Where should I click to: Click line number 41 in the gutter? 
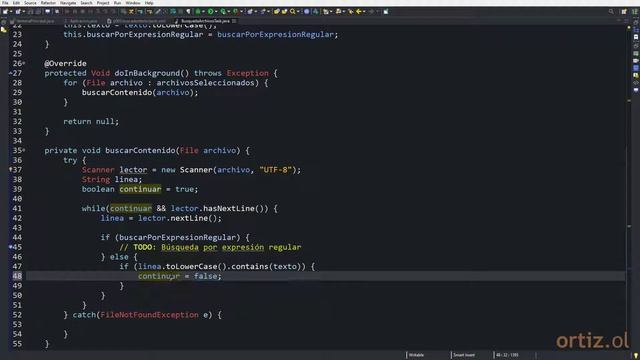[x=17, y=208]
